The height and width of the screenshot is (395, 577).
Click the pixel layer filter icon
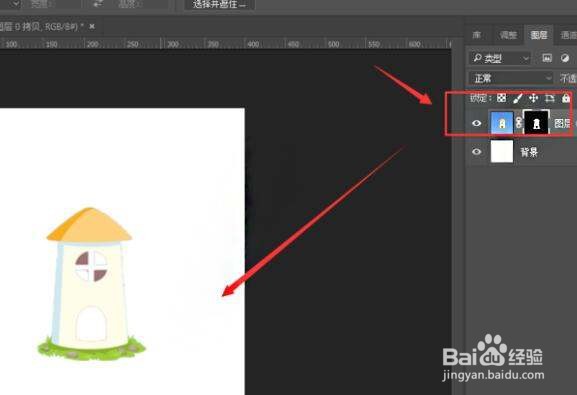(x=547, y=58)
